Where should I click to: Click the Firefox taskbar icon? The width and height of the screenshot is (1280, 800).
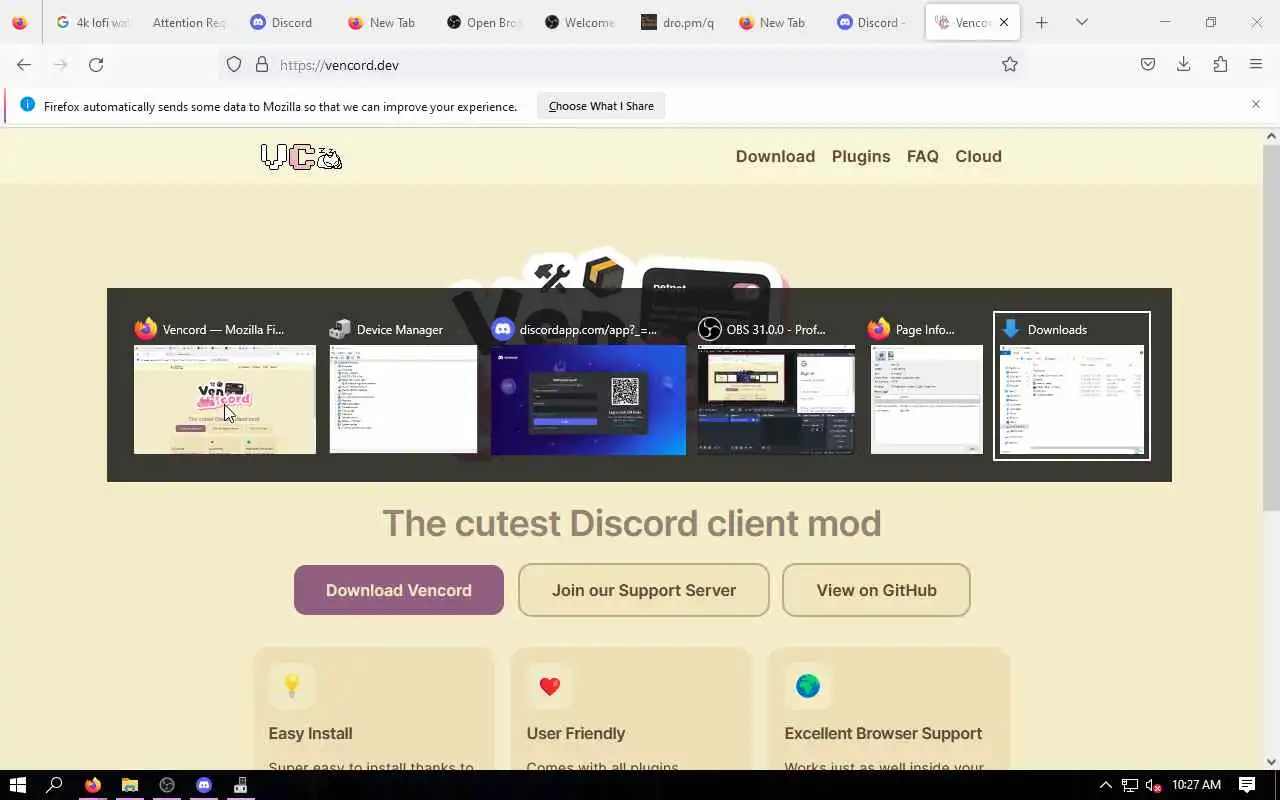coord(93,785)
